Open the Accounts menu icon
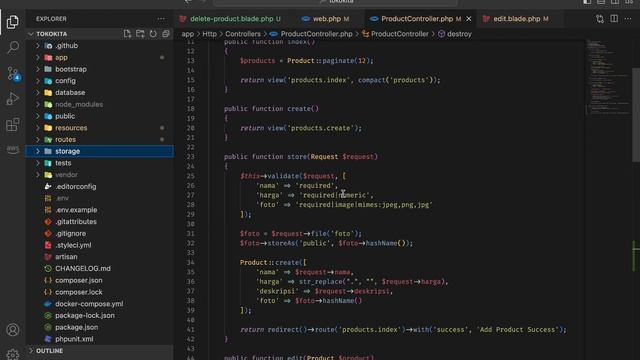 (13, 329)
